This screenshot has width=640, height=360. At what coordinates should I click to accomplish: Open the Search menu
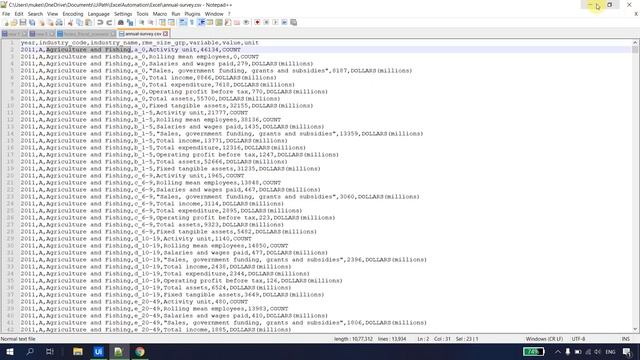pos(35,14)
